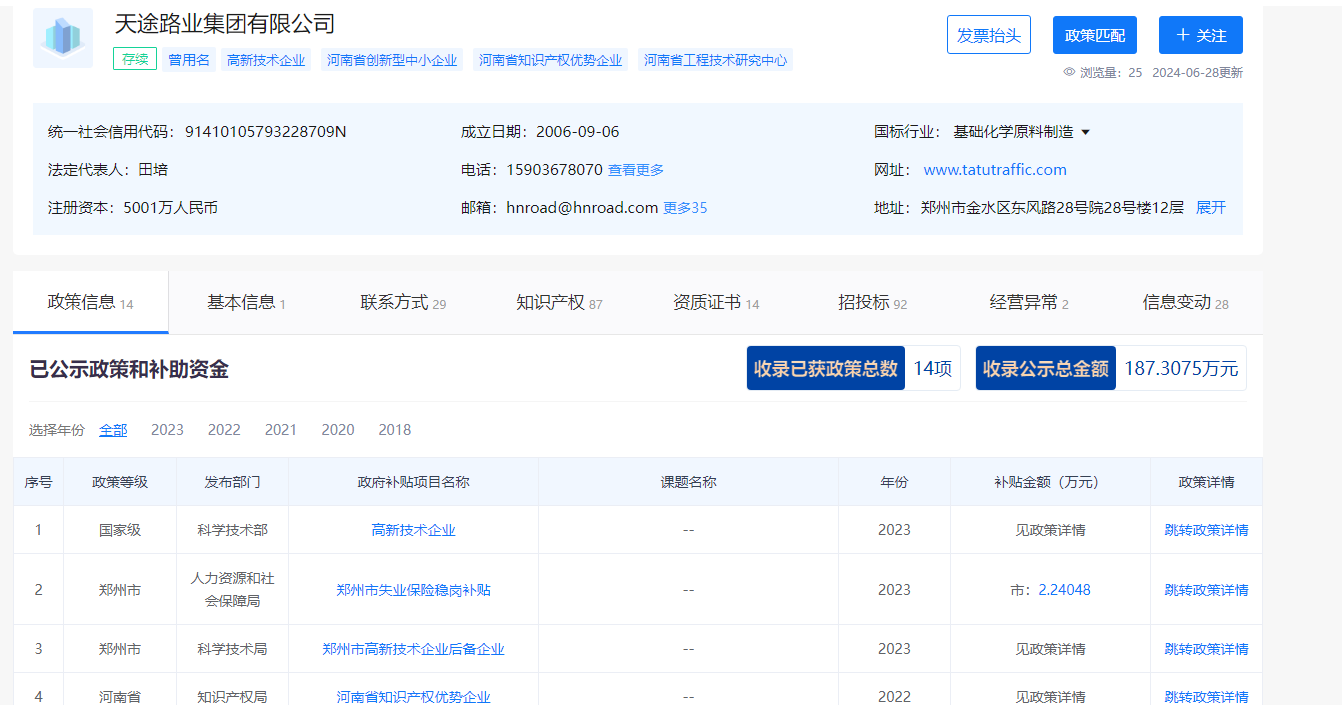Screen dimensions: 1342x705
Task: Switch to the 知识产权 tab
Action: (x=559, y=302)
